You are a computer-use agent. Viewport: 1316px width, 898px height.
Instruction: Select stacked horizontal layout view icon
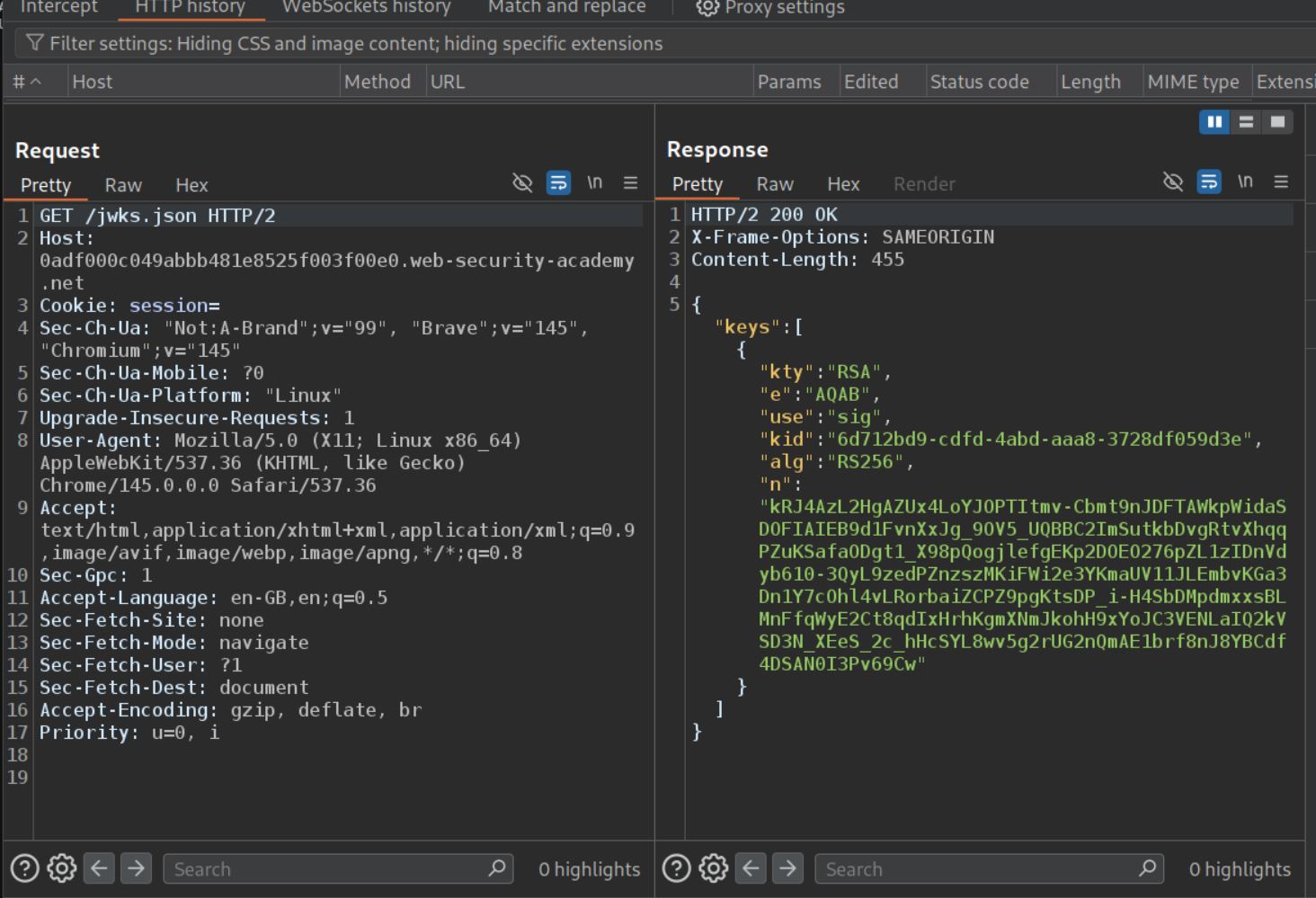(1246, 121)
